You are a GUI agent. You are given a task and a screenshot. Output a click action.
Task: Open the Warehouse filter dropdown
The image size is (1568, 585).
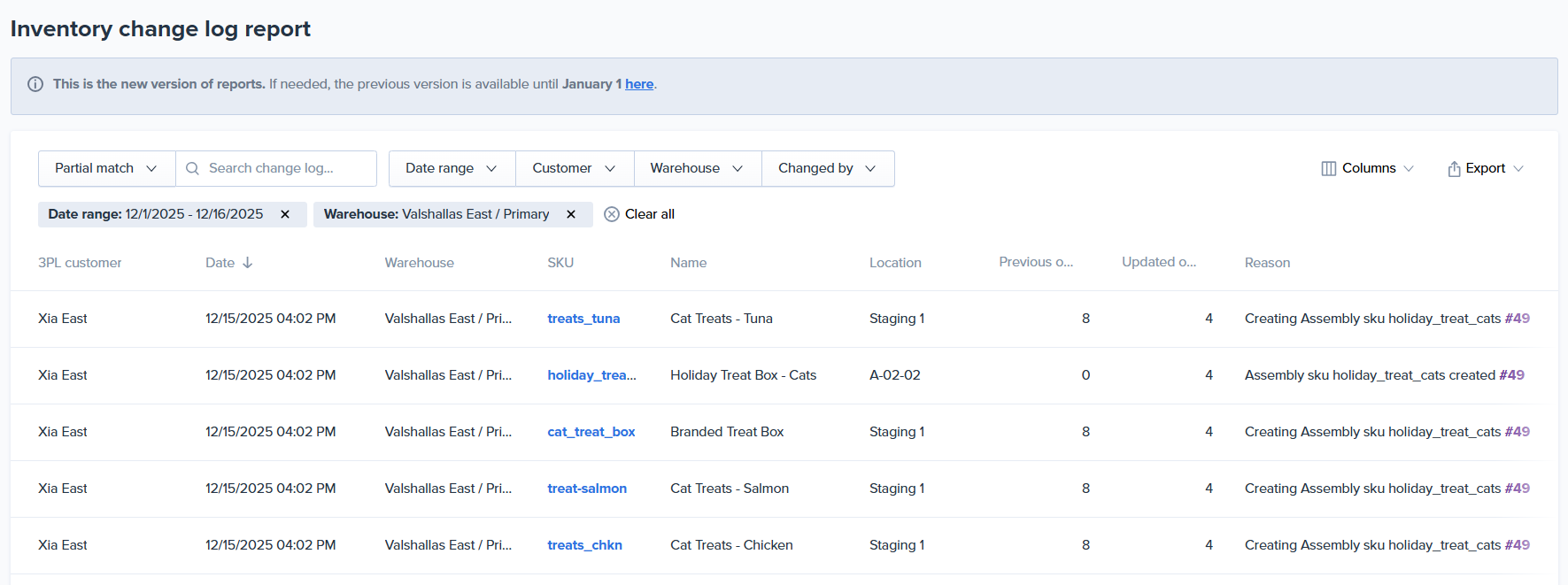697,168
